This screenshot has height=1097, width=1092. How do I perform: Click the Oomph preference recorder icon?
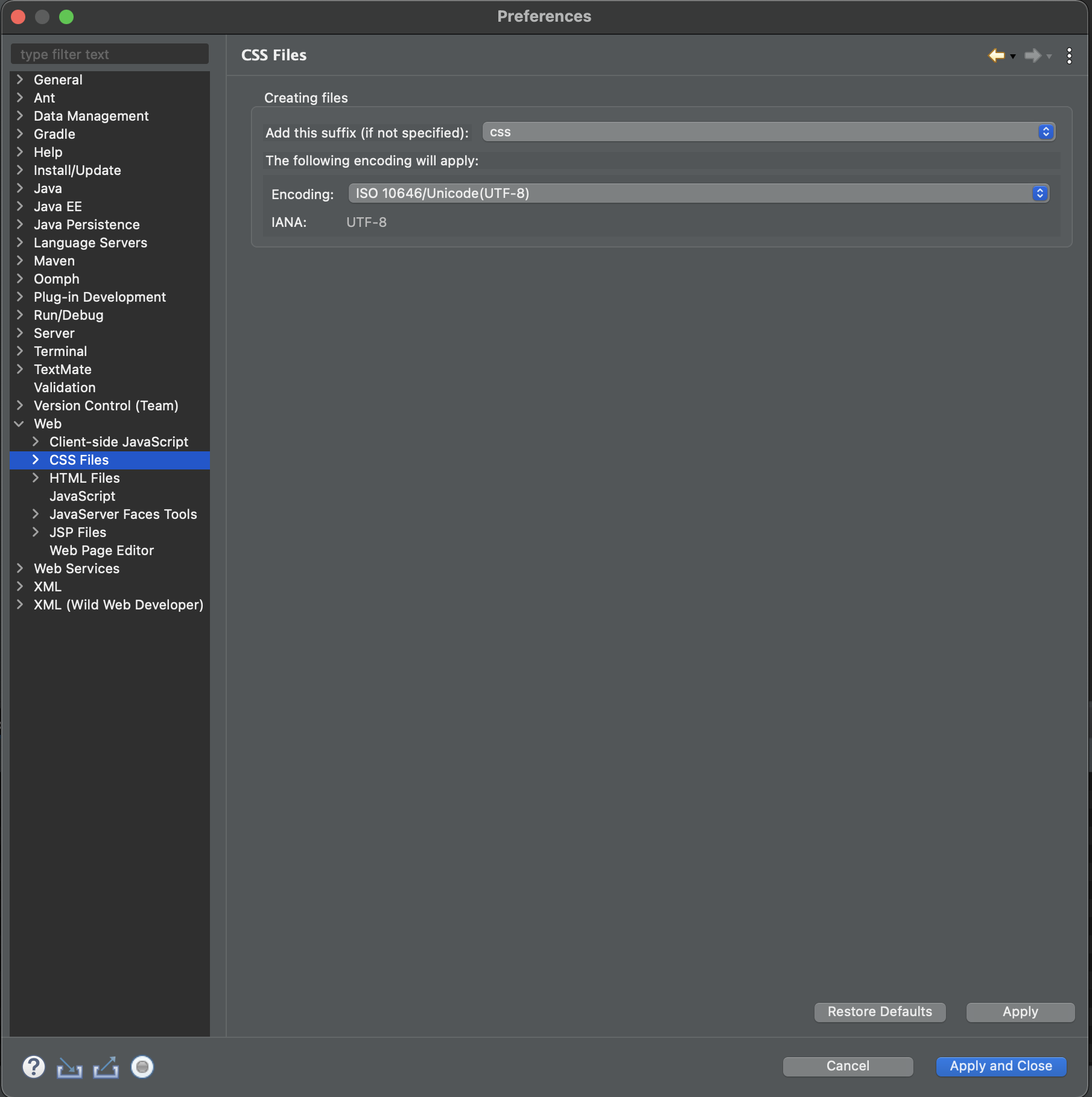coord(142,1067)
